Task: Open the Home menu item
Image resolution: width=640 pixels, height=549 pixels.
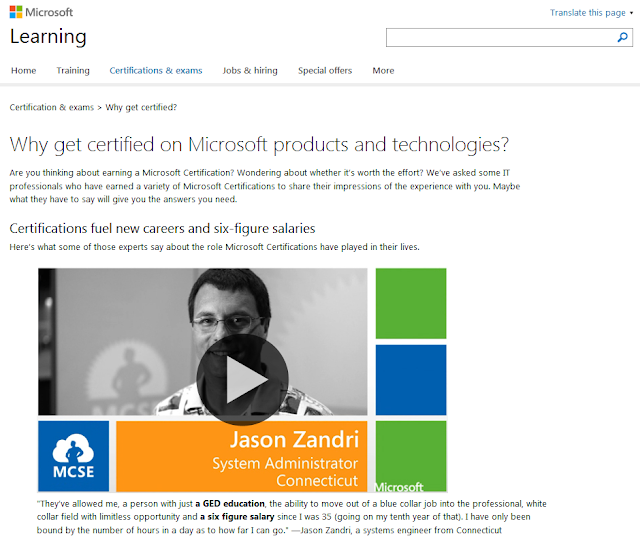Action: (24, 71)
